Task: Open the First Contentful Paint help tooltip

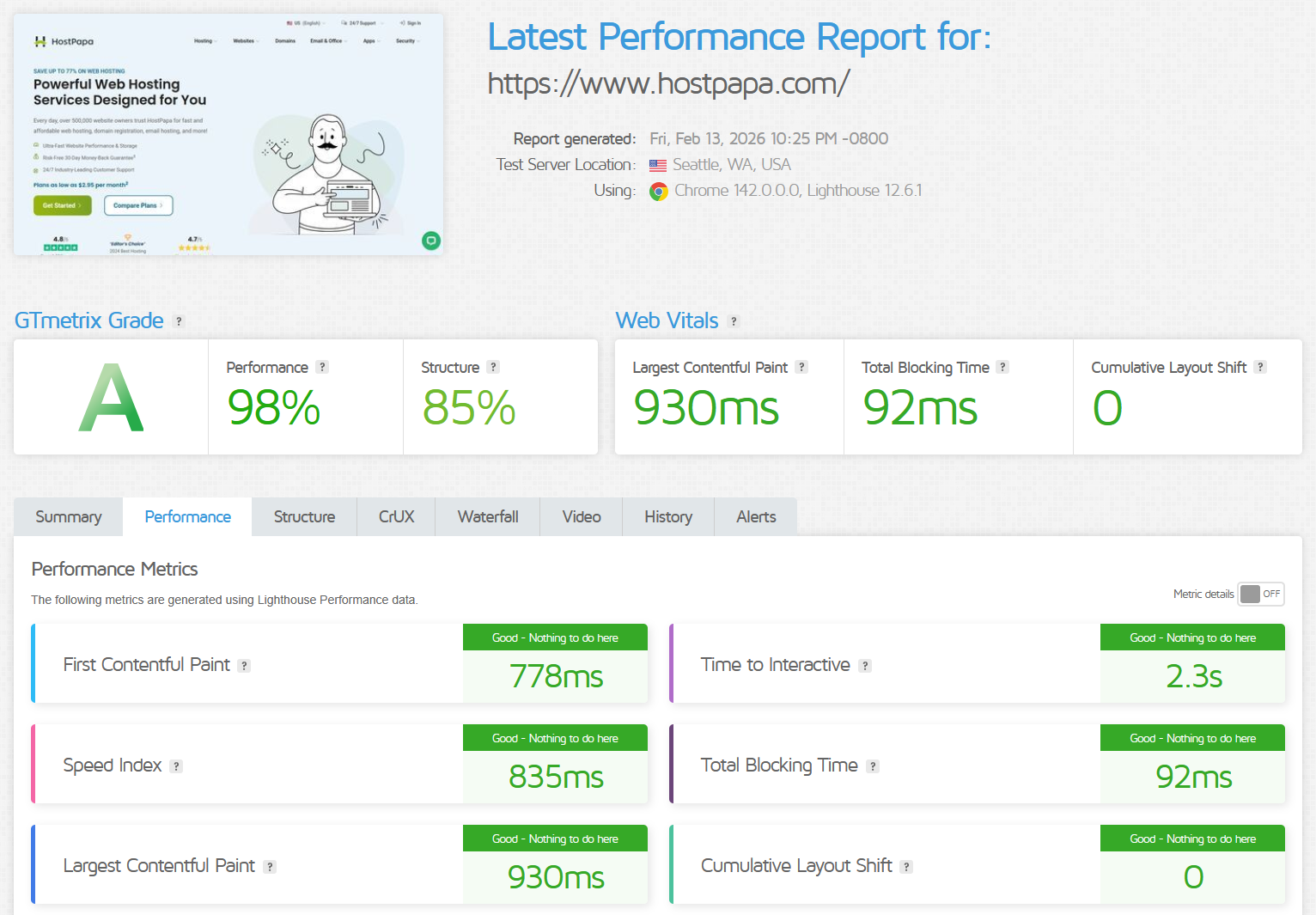Action: click(x=245, y=665)
